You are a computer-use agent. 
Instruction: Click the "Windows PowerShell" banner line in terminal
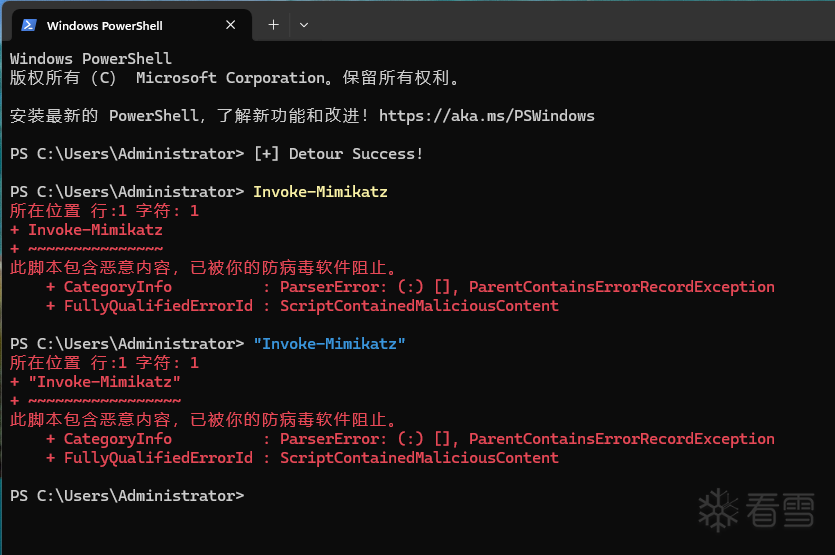click(91, 59)
